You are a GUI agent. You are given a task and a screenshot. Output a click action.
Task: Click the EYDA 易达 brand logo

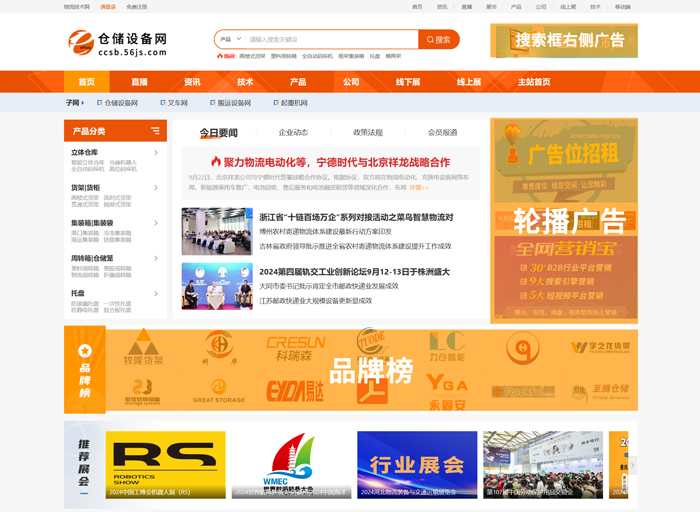tap(292, 386)
